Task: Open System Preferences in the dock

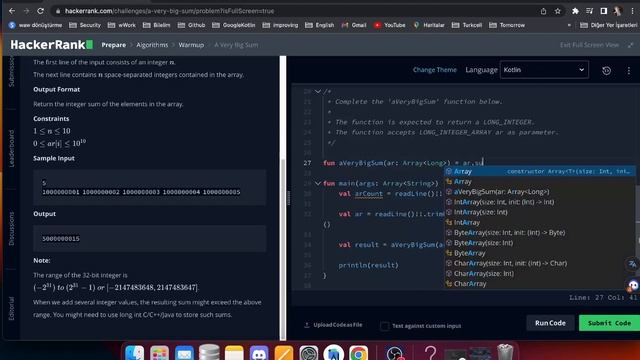Action: coord(309,353)
